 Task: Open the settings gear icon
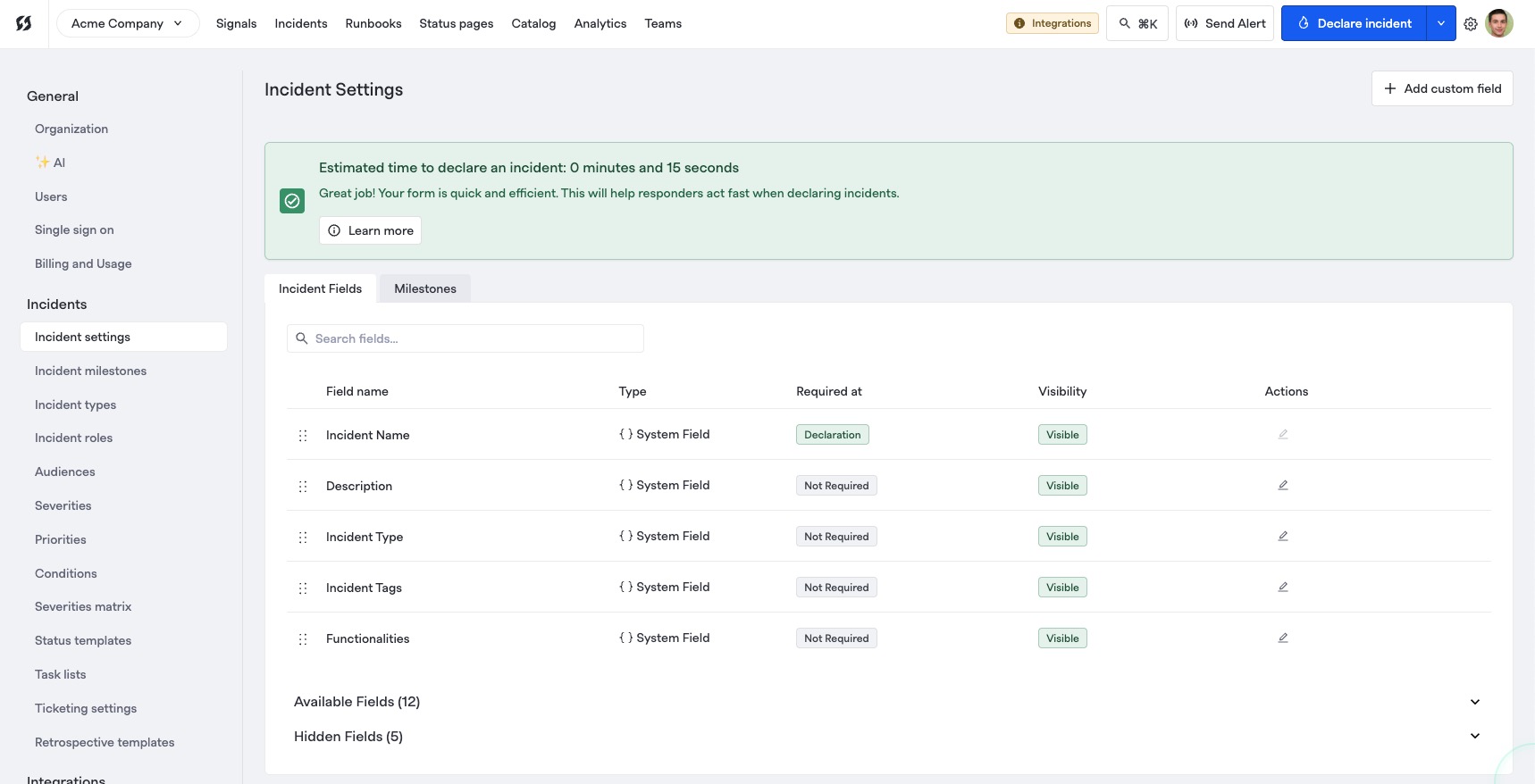(1471, 24)
